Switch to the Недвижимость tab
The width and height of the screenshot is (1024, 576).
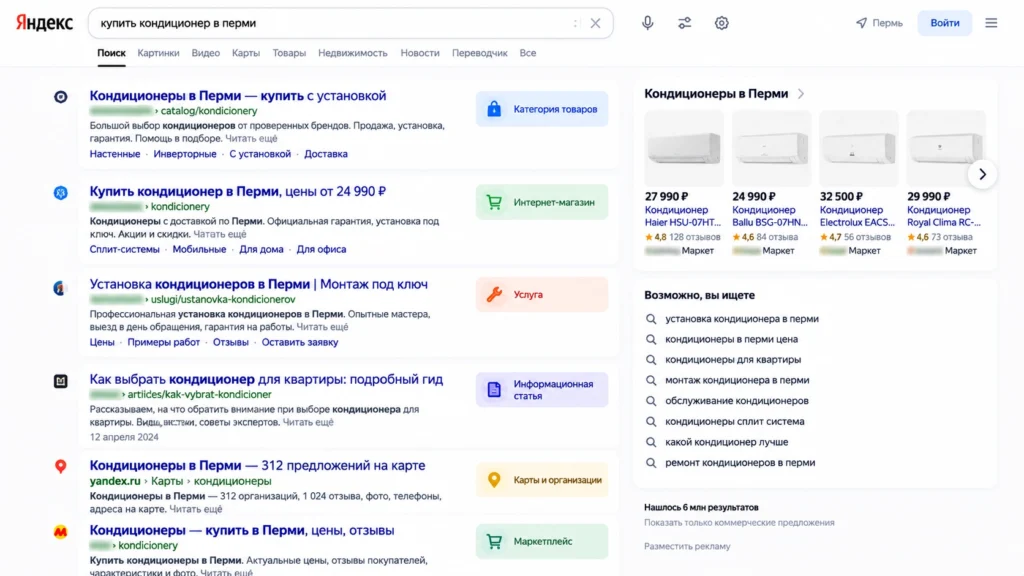coord(353,53)
